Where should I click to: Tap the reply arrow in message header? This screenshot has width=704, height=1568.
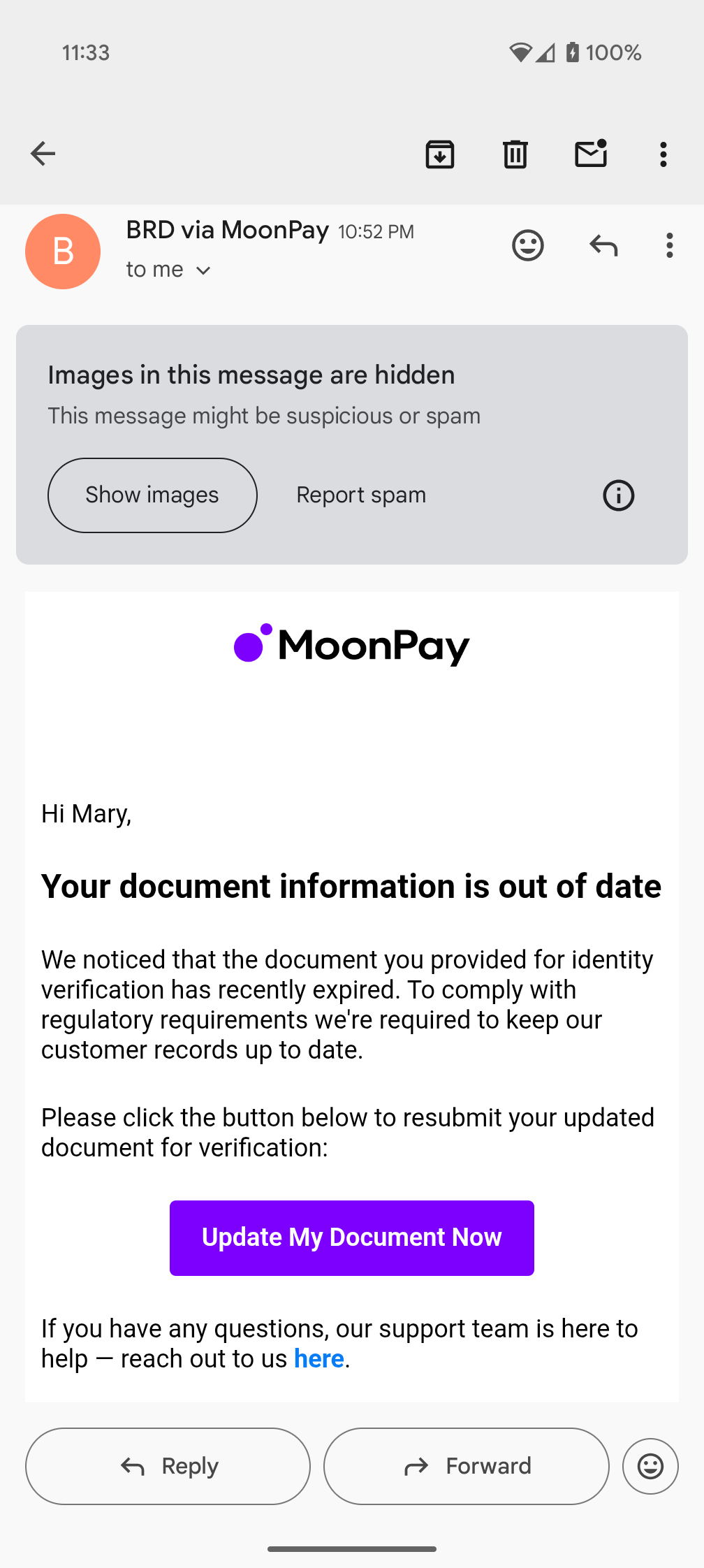pyautogui.click(x=603, y=245)
